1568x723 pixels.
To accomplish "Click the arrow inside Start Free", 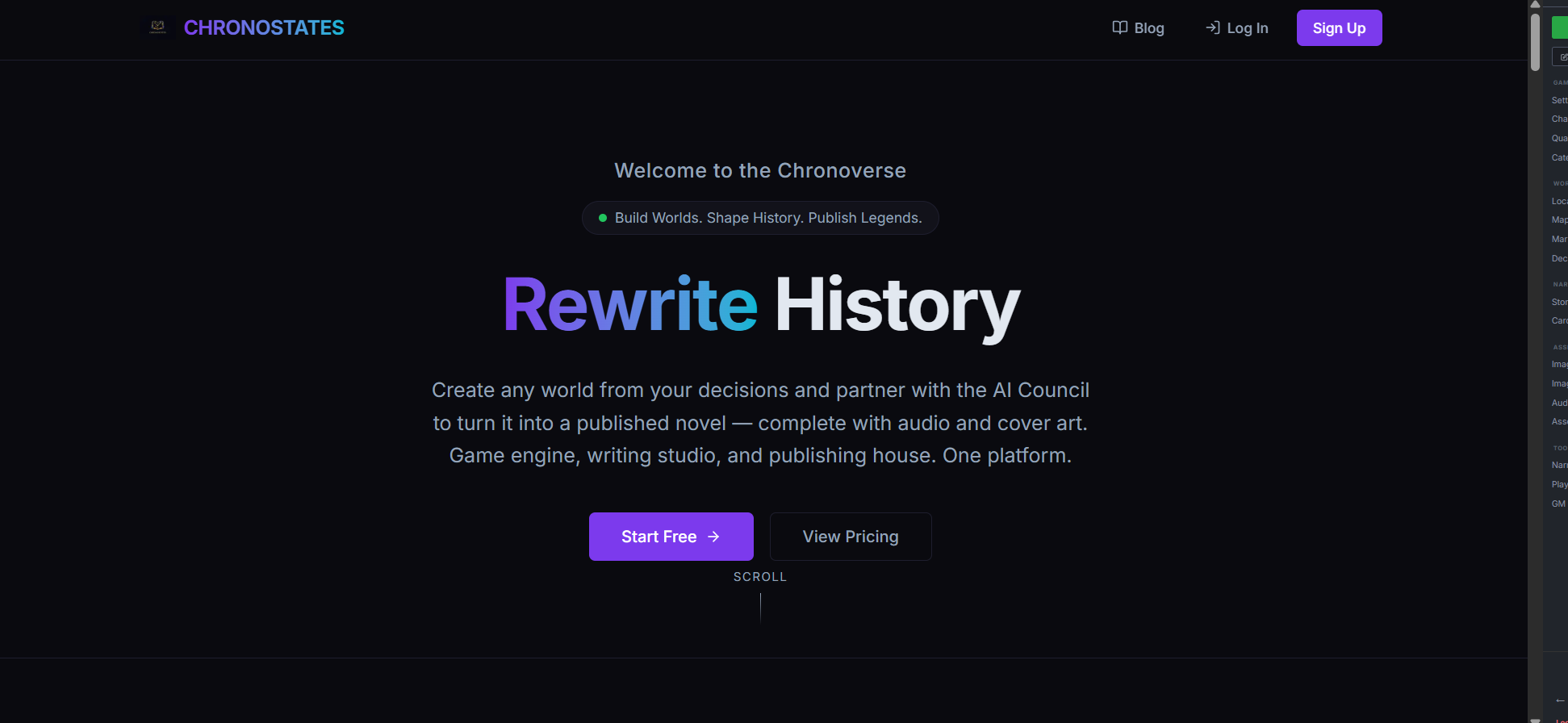I will [x=713, y=537].
